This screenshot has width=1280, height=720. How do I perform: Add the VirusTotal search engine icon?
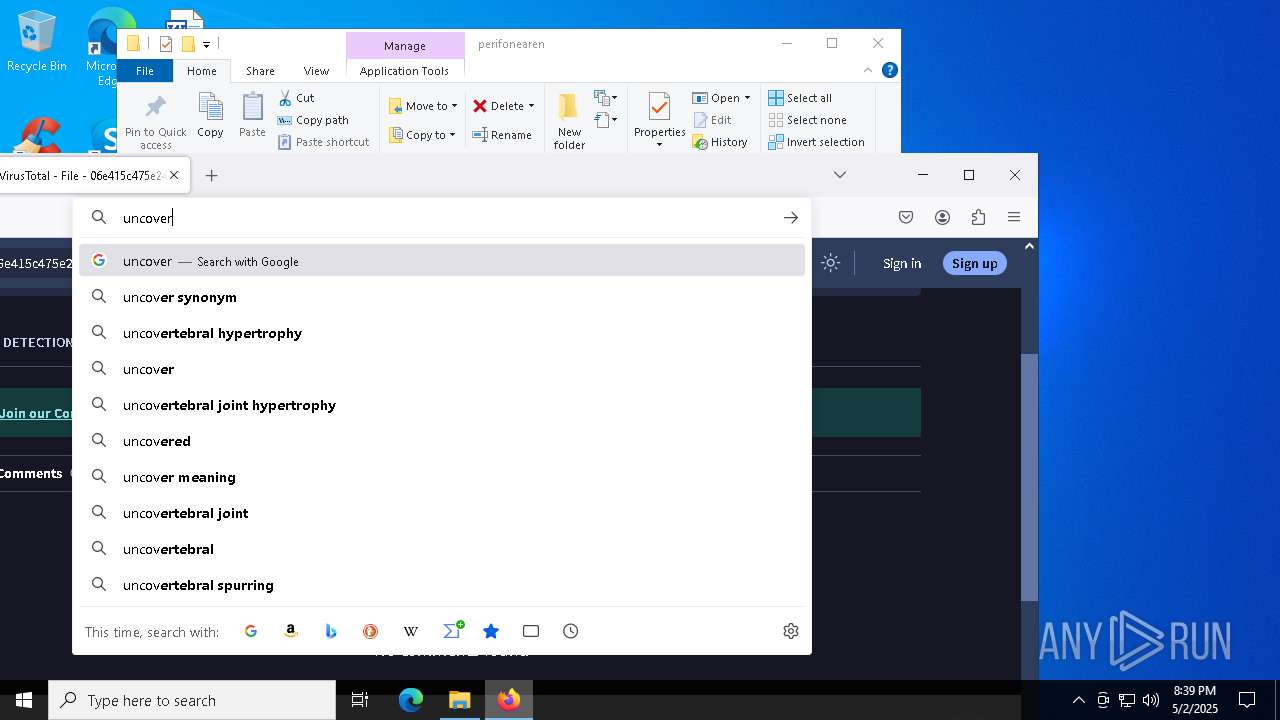[452, 630]
